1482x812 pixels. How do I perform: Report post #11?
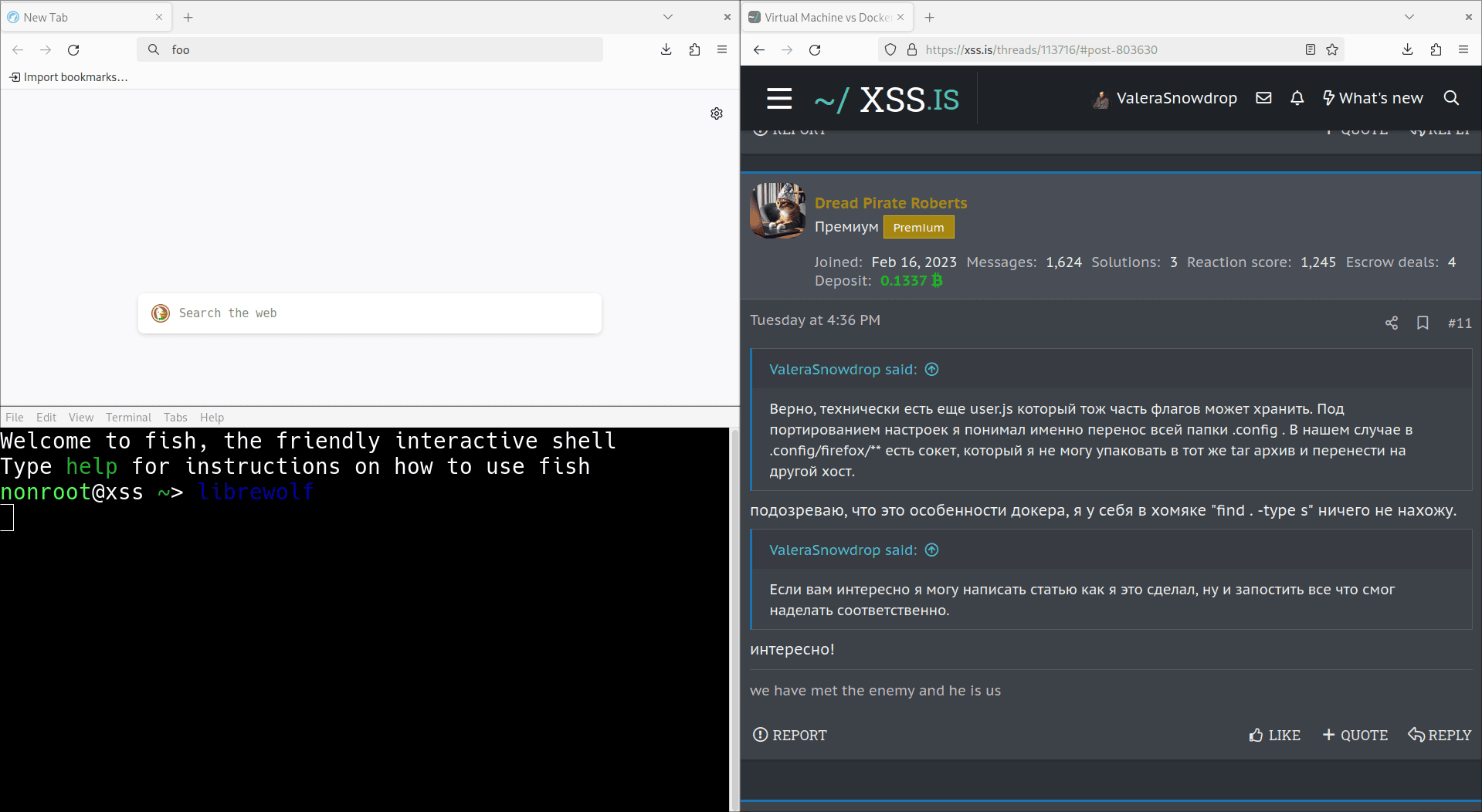pos(789,735)
